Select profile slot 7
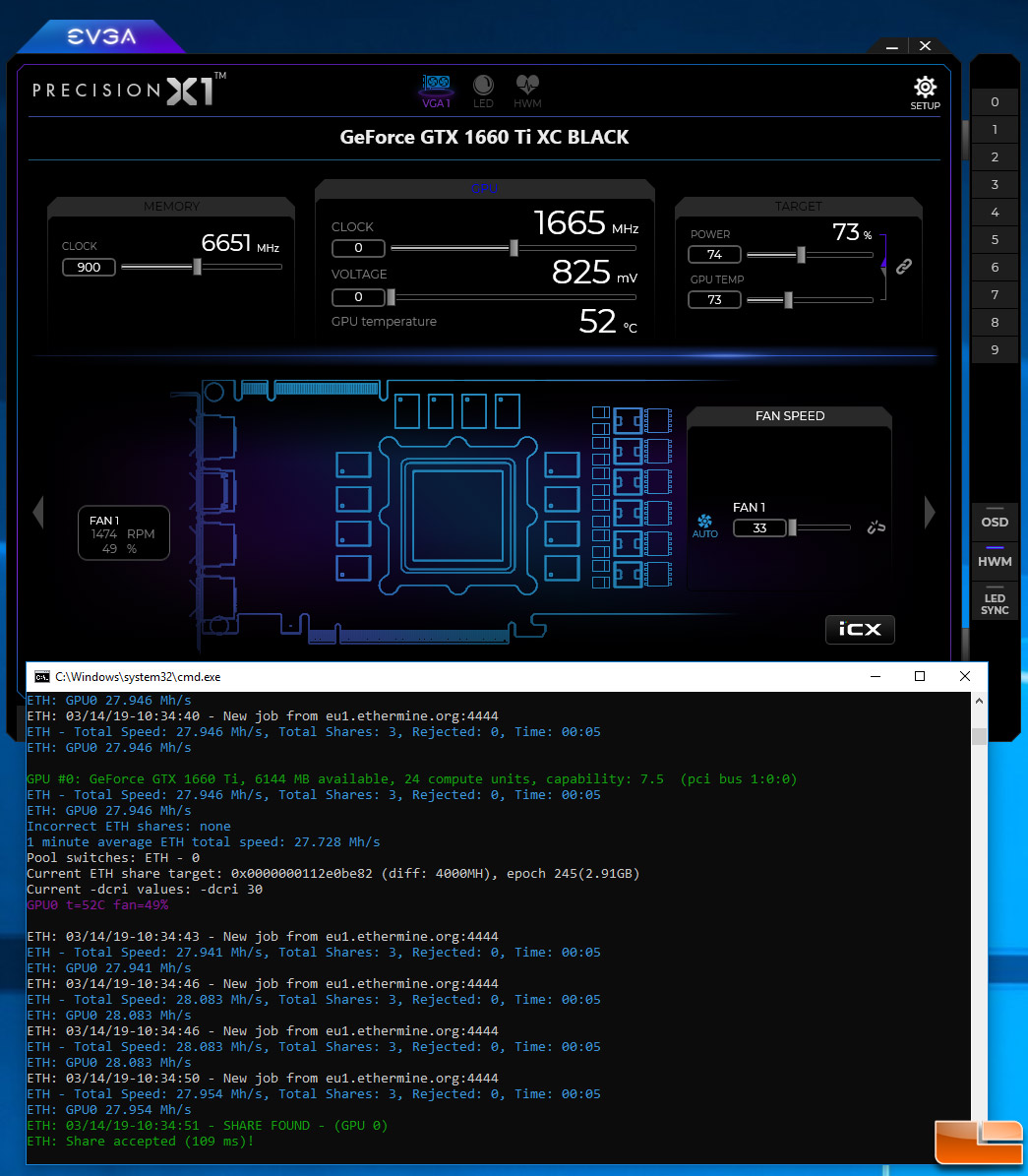Image resolution: width=1028 pixels, height=1176 pixels. 995,295
